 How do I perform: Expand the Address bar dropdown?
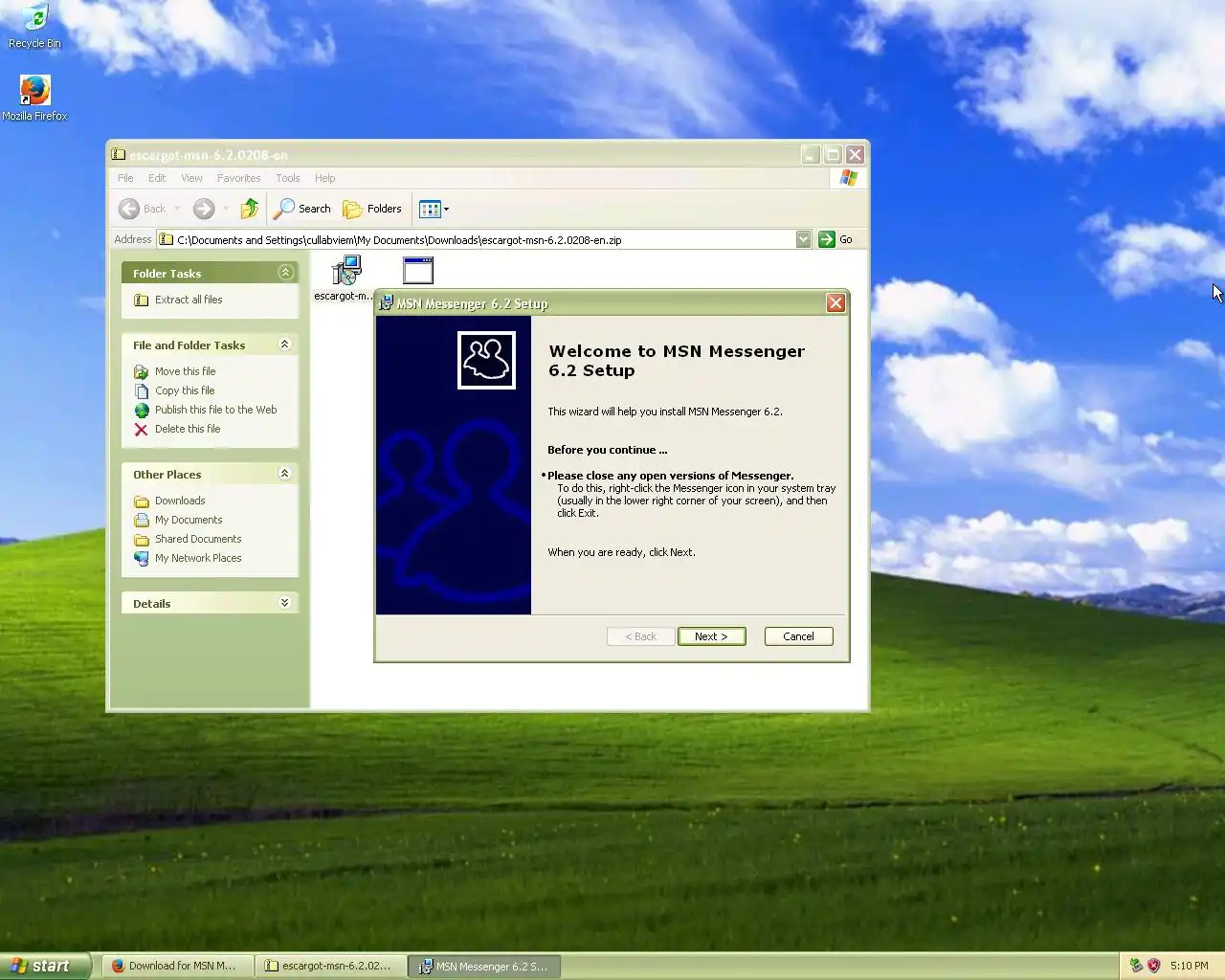803,239
